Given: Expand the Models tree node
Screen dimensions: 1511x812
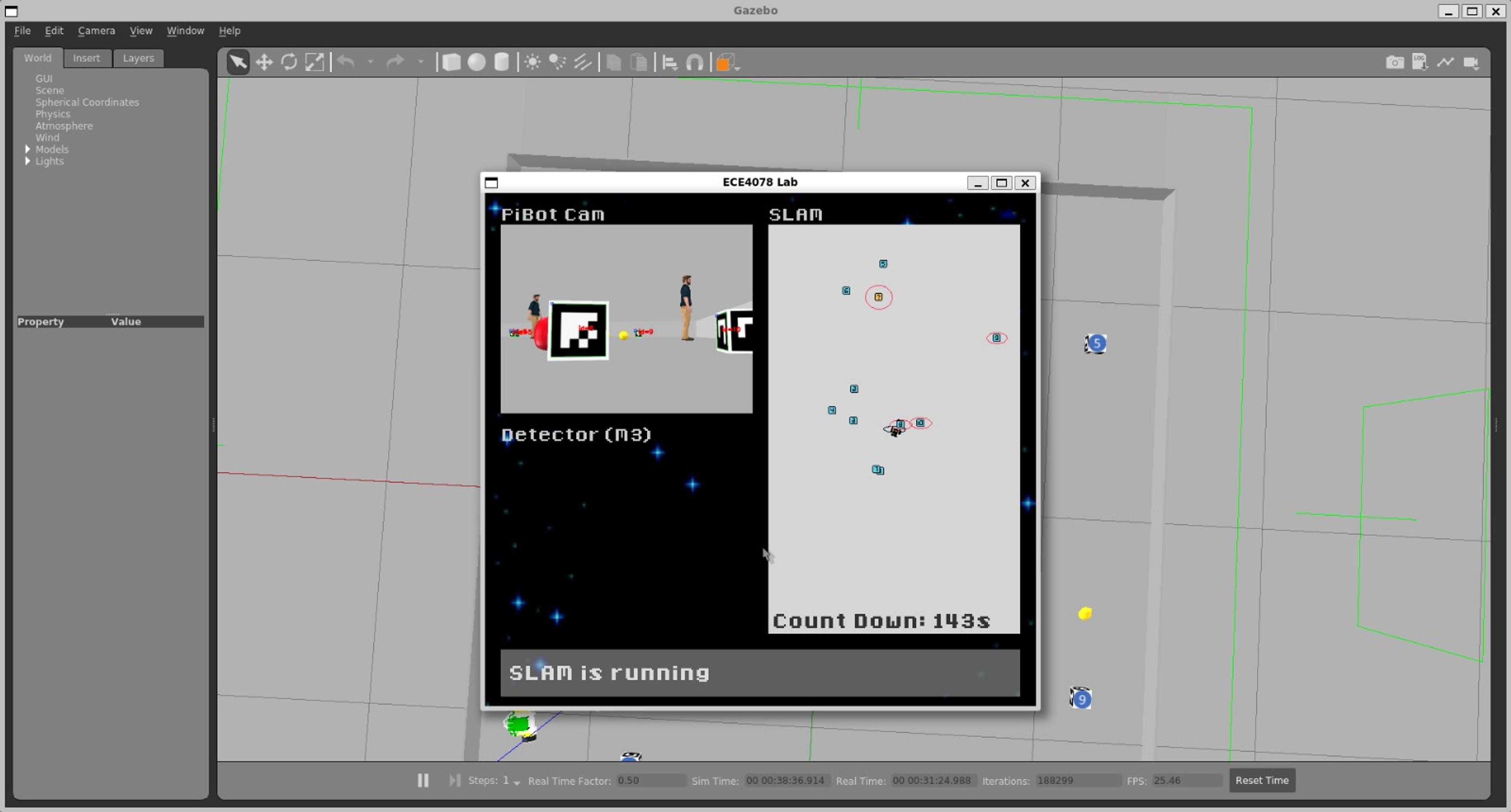Looking at the screenshot, I should (27, 149).
